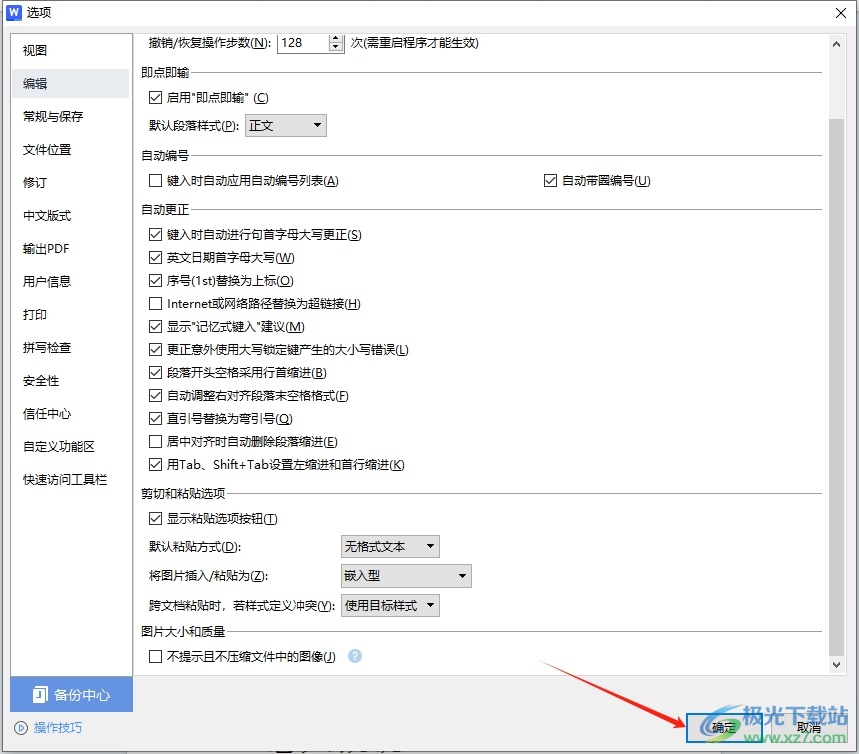The height and width of the screenshot is (754, 859).
Task: Cancel changes with the 取消 button
Action: pyautogui.click(x=808, y=728)
